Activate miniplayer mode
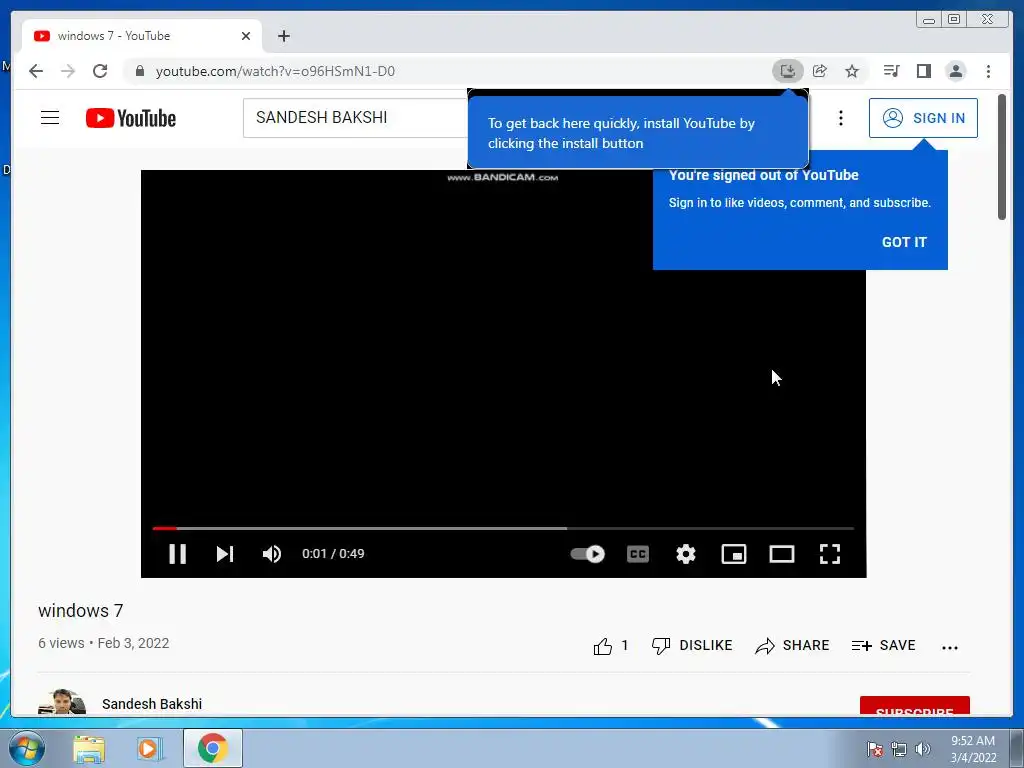This screenshot has width=1024, height=768. [733, 554]
